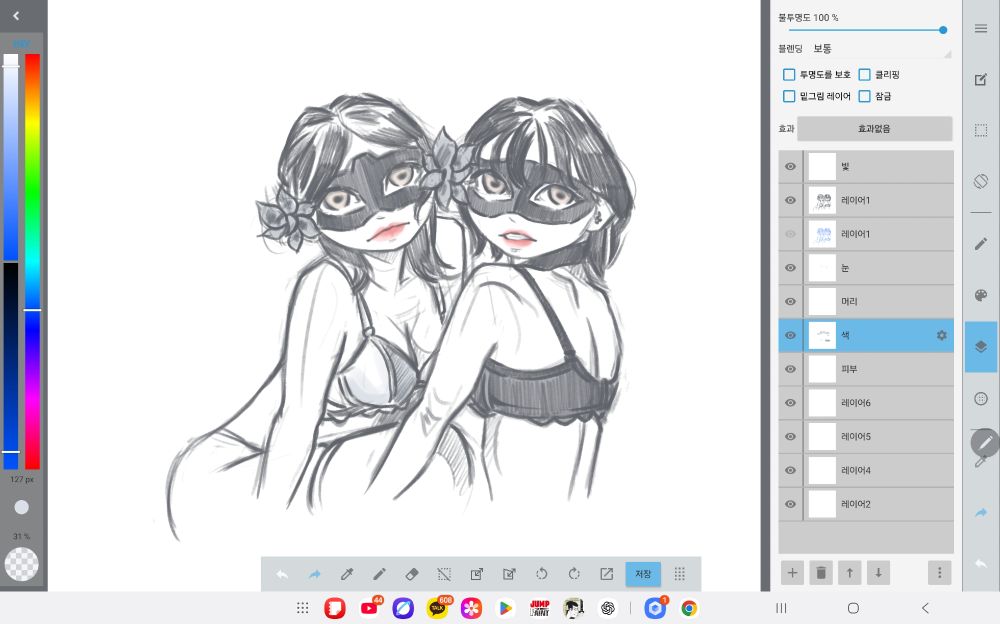Viewport: 1000px width, 624px height.
Task: Open YouTube from the taskbar
Action: tap(369, 609)
